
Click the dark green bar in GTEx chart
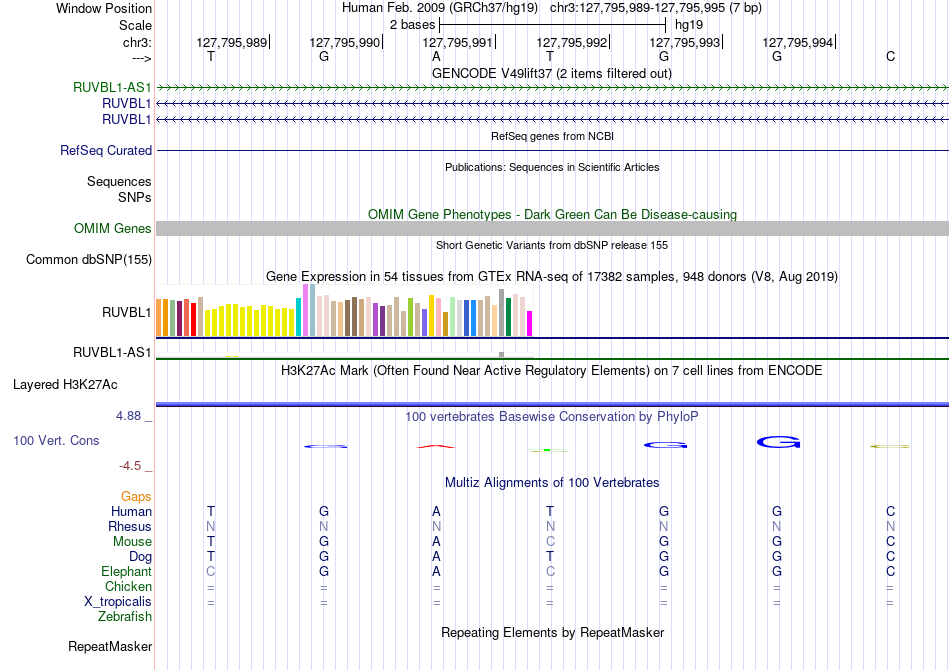coord(508,317)
